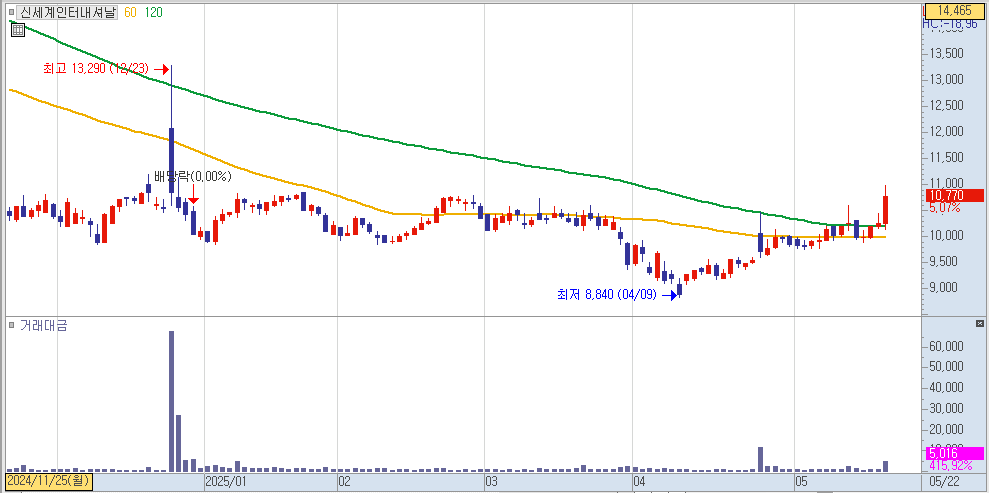Click the 2024/11/25(월) start date label

point(48,481)
